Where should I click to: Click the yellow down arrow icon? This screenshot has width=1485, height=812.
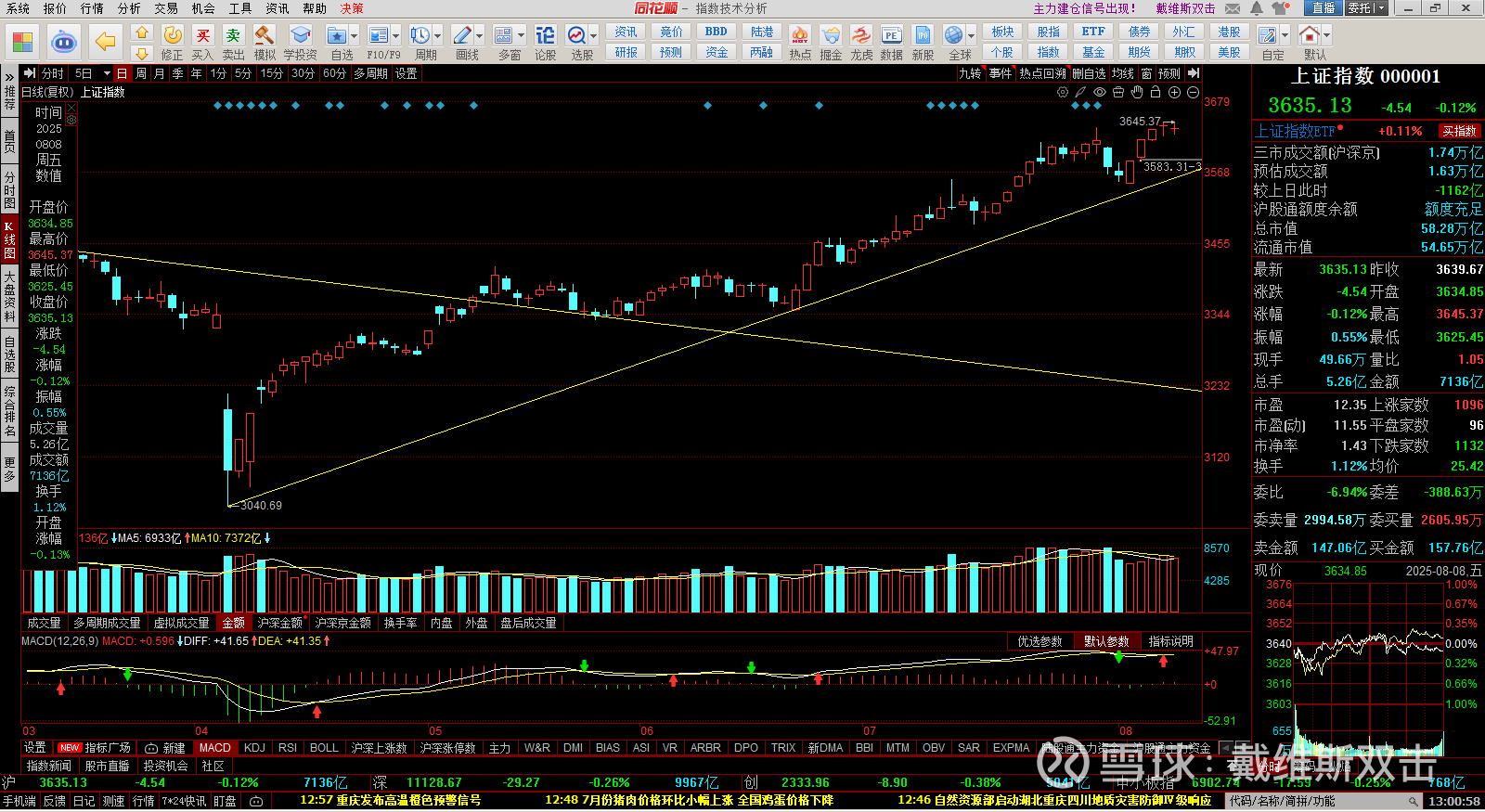click(x=142, y=53)
